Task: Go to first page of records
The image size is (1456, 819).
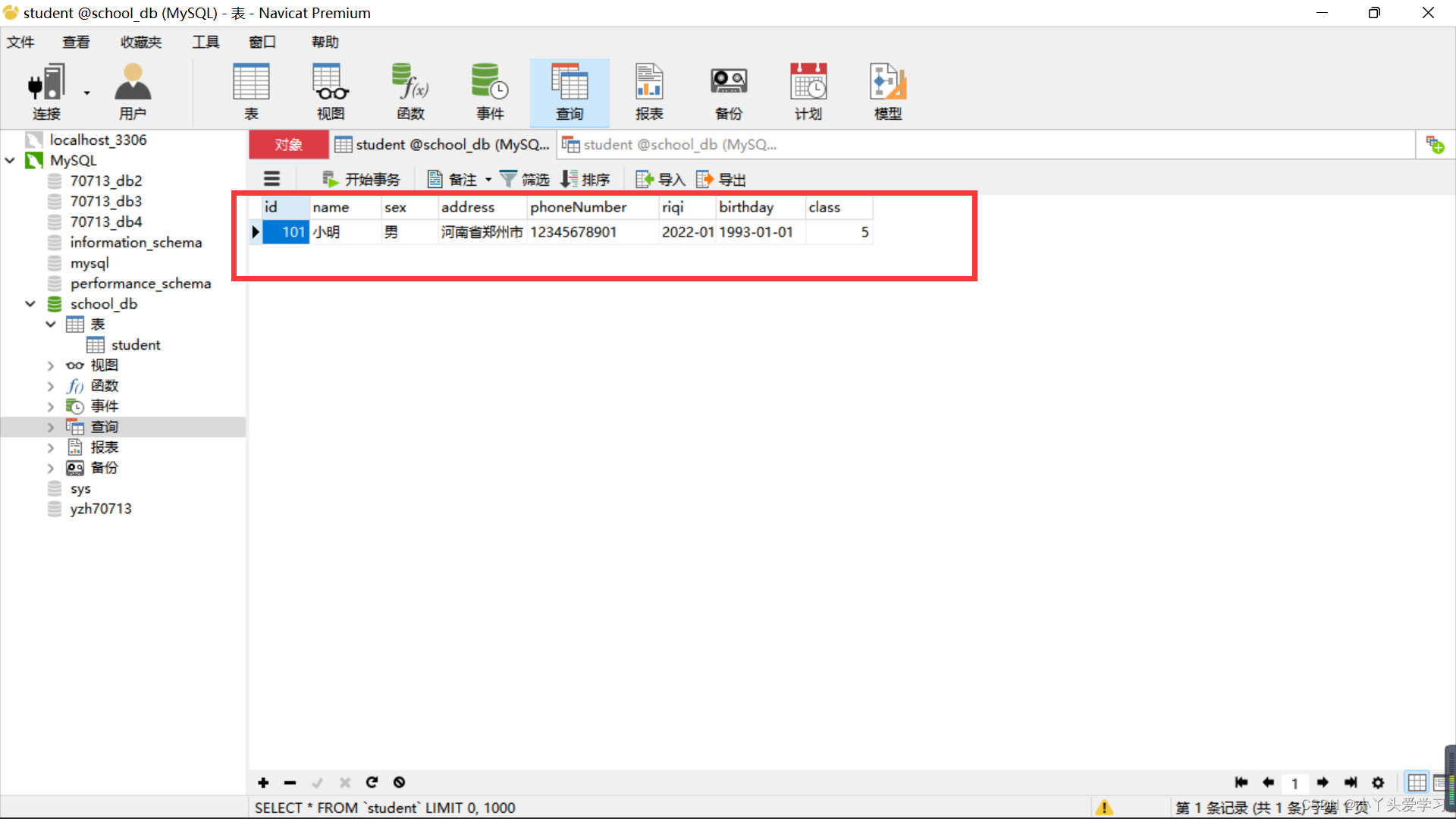Action: point(1241,783)
